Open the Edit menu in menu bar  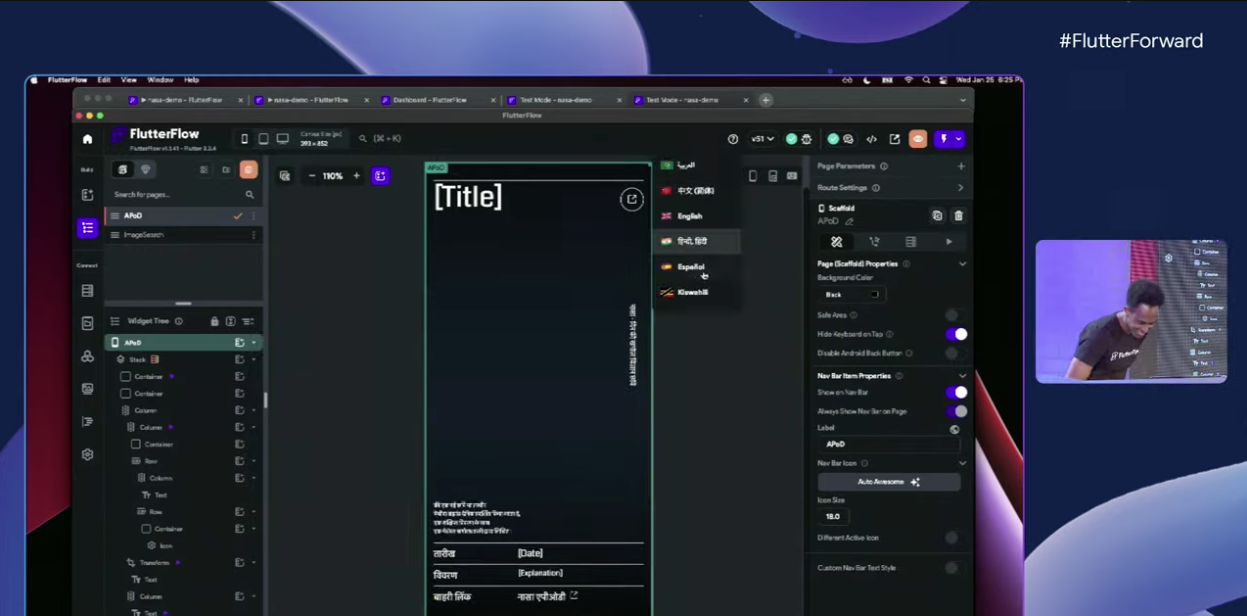[104, 80]
